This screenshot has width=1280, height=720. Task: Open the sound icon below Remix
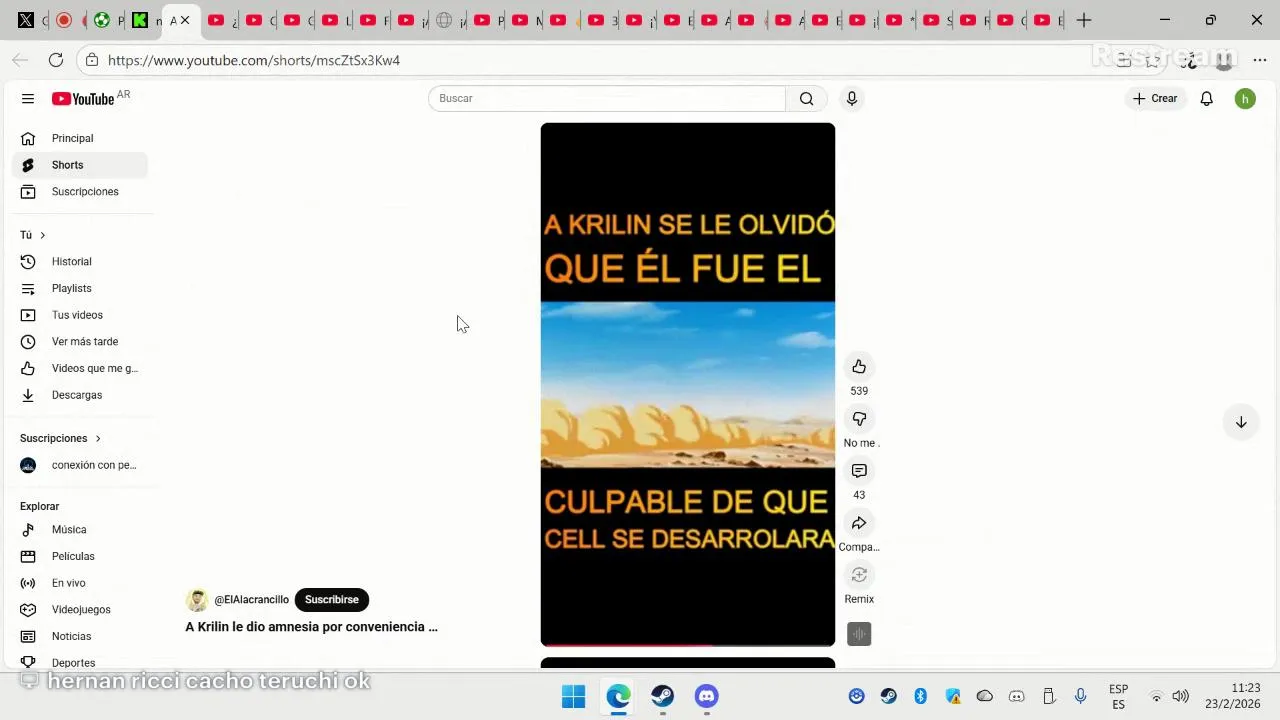point(859,634)
